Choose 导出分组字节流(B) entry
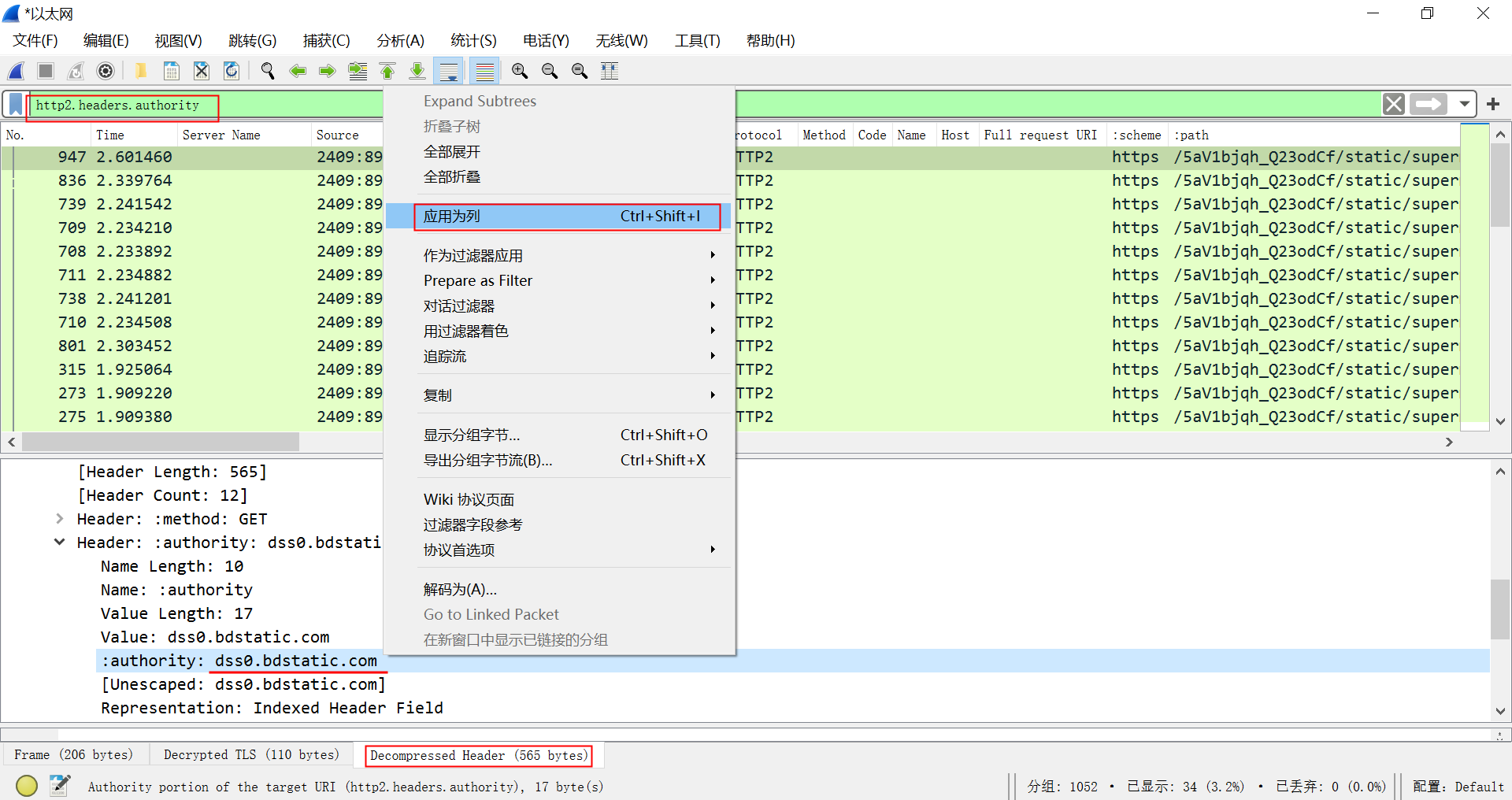 click(558, 460)
